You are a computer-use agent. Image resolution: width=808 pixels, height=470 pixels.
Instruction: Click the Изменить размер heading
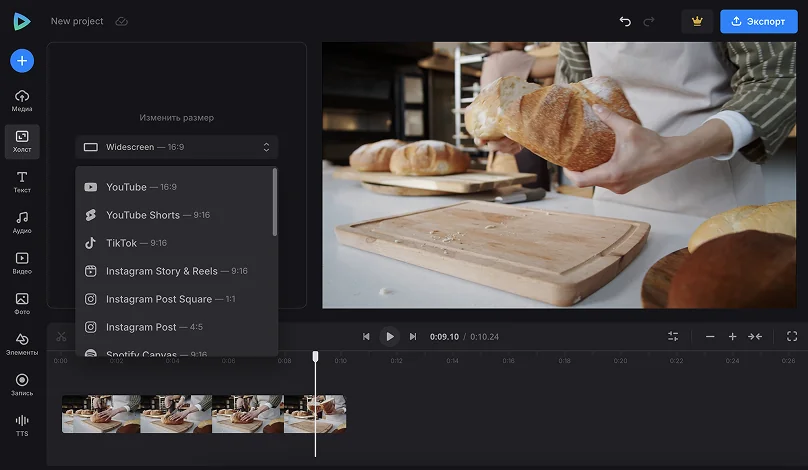(176, 118)
